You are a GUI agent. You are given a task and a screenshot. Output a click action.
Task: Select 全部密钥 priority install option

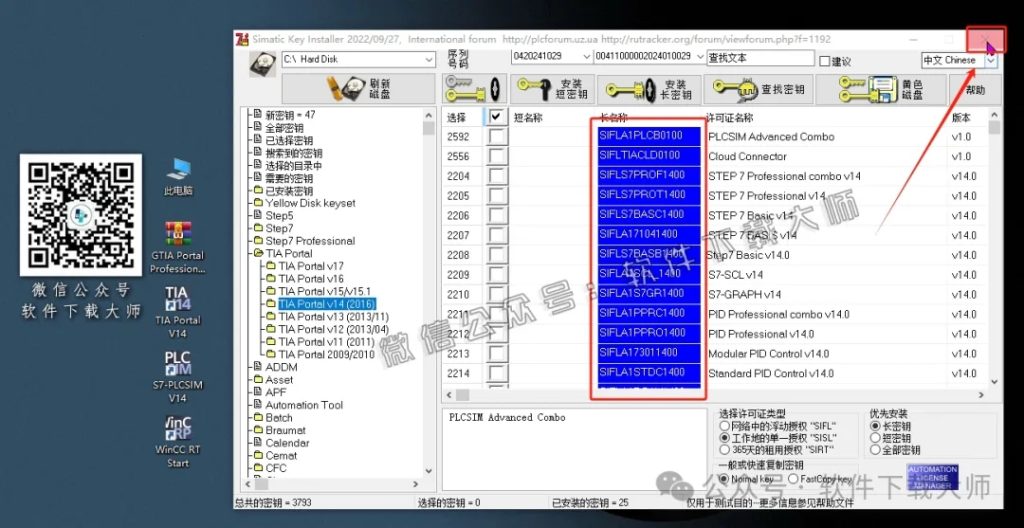[876, 450]
